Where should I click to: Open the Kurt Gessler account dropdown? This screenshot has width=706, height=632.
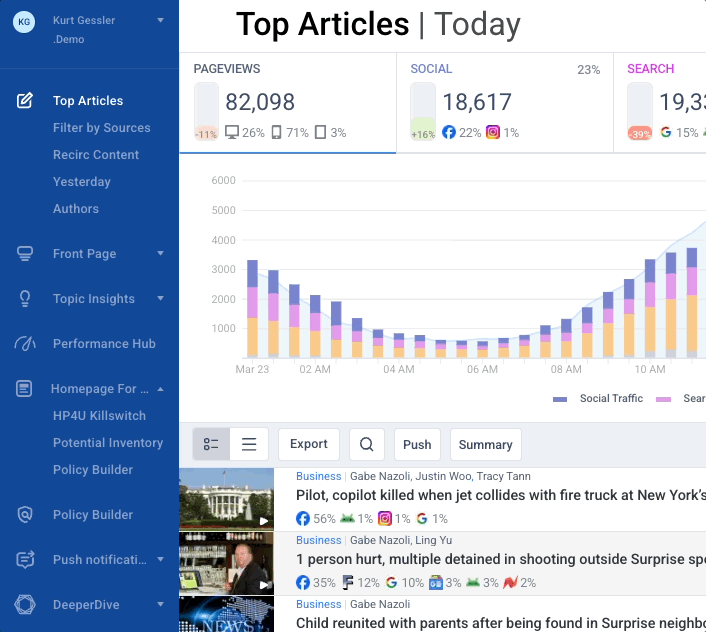tap(160, 20)
